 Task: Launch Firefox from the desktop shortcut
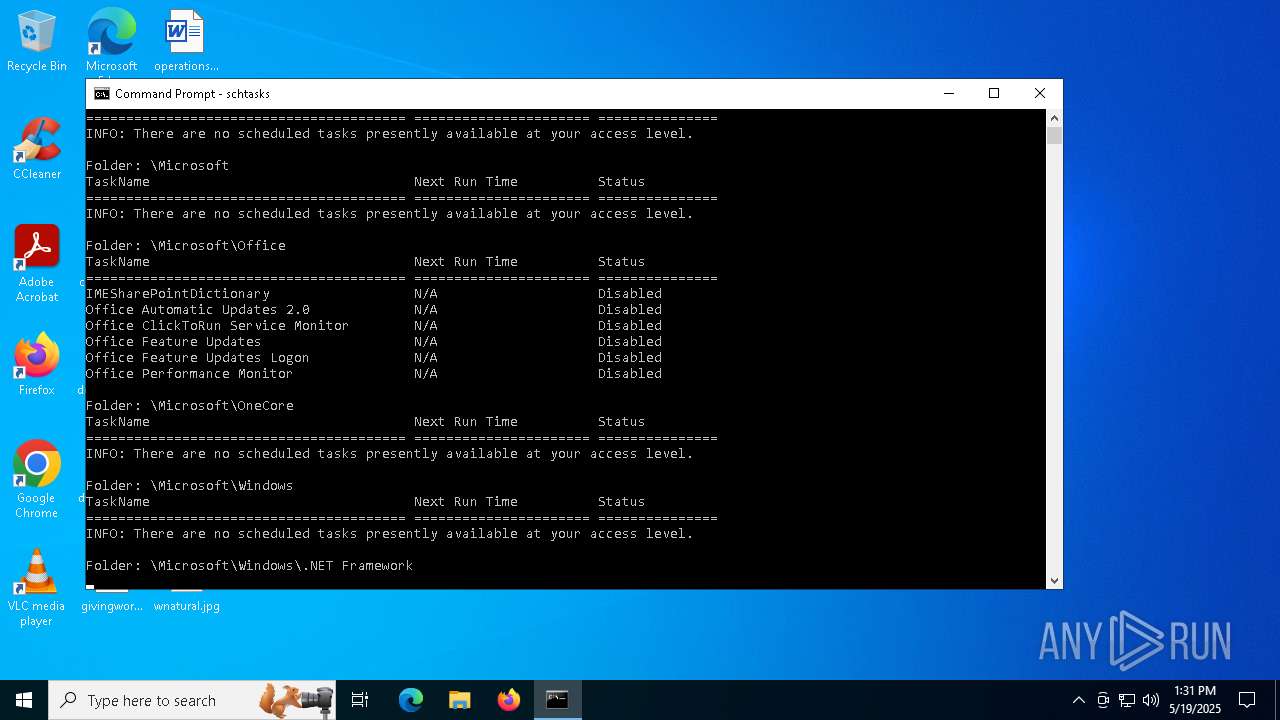point(37,365)
